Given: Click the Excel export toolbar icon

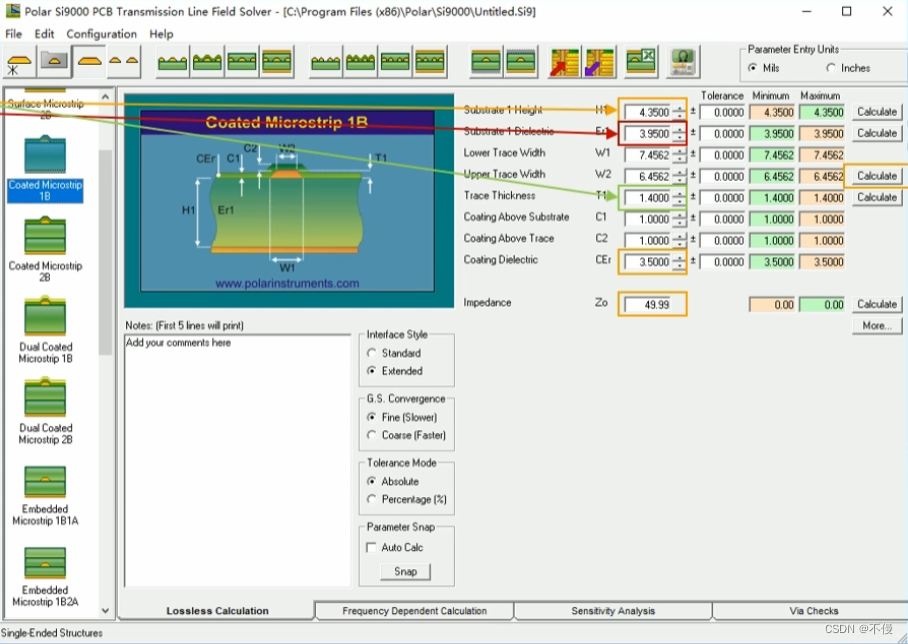Looking at the screenshot, I should 641,62.
